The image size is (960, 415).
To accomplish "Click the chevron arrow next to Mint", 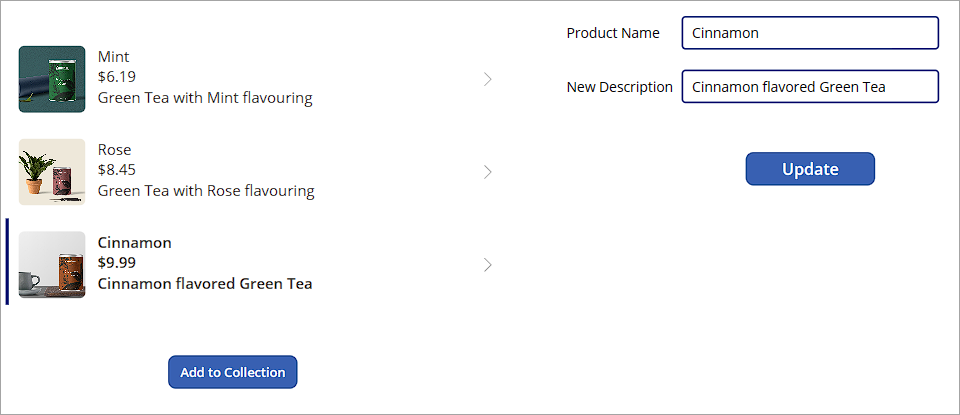I will [x=487, y=79].
